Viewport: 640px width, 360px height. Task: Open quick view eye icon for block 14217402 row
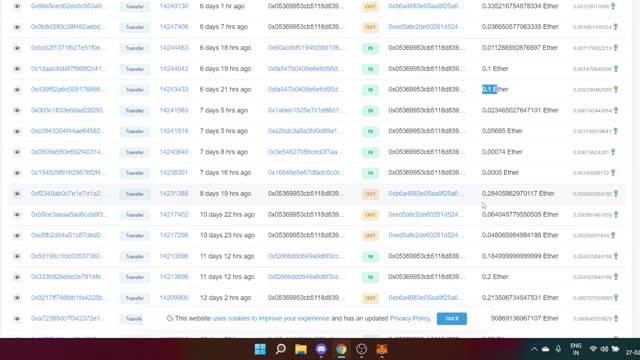click(x=17, y=214)
